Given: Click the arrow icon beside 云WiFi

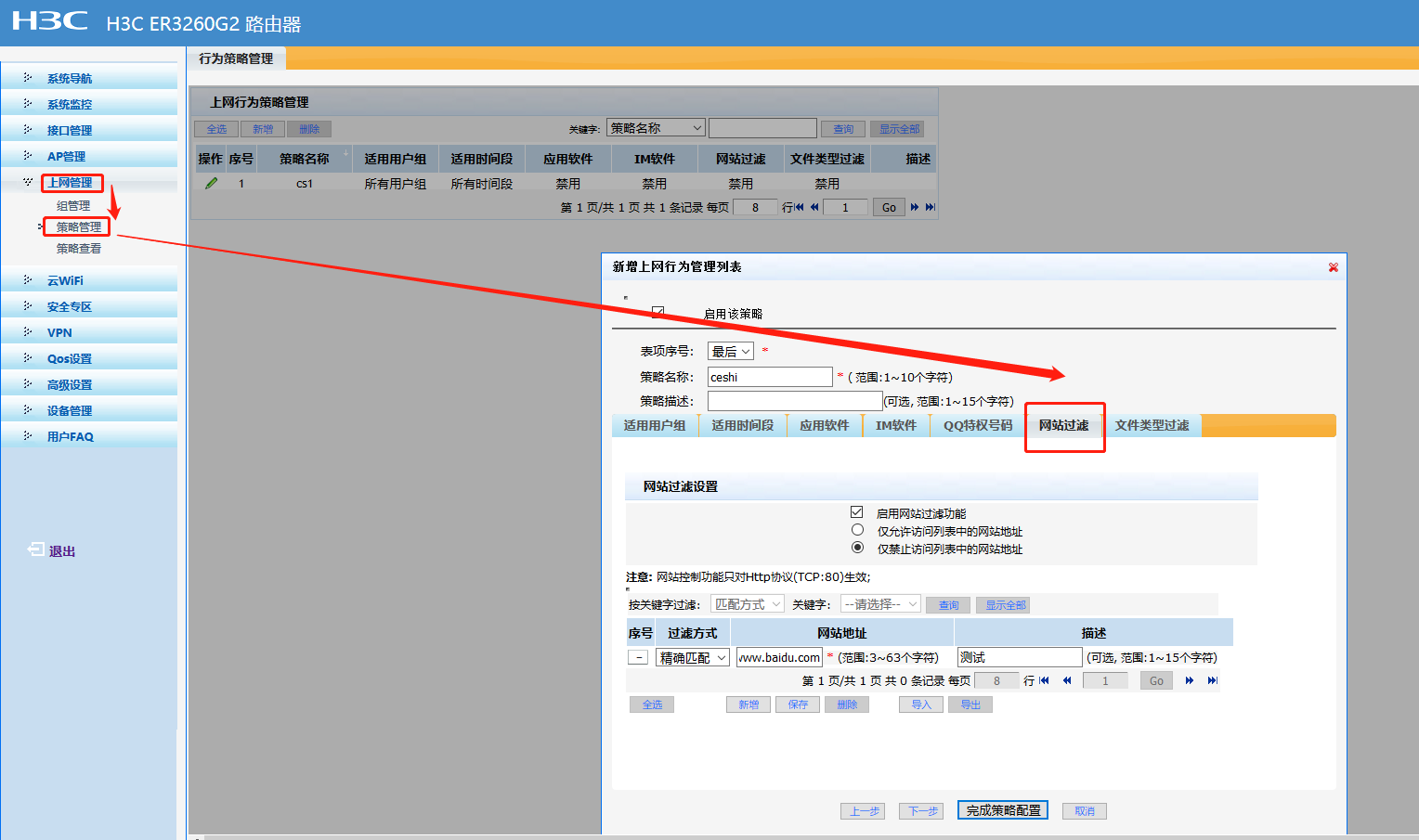Looking at the screenshot, I should click(x=28, y=280).
